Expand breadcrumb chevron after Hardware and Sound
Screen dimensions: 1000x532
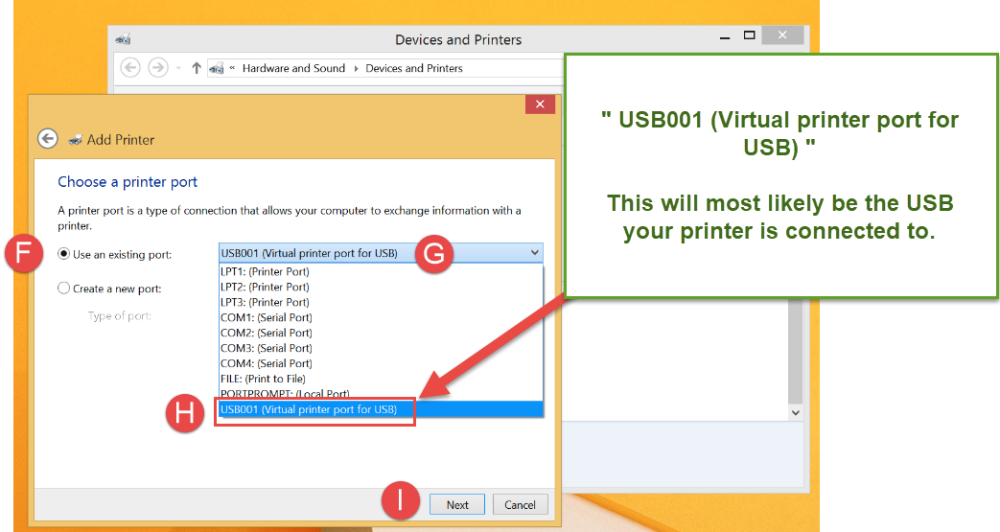[356, 68]
